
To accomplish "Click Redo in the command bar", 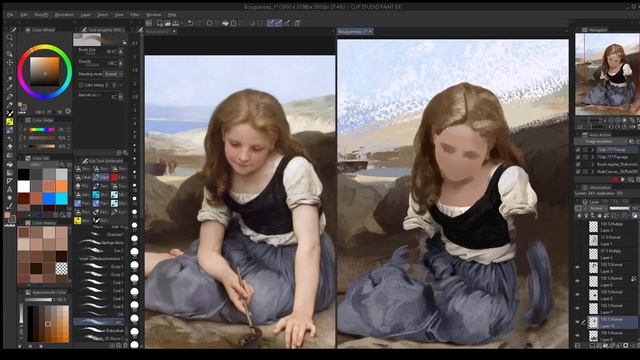I will click(200, 23).
